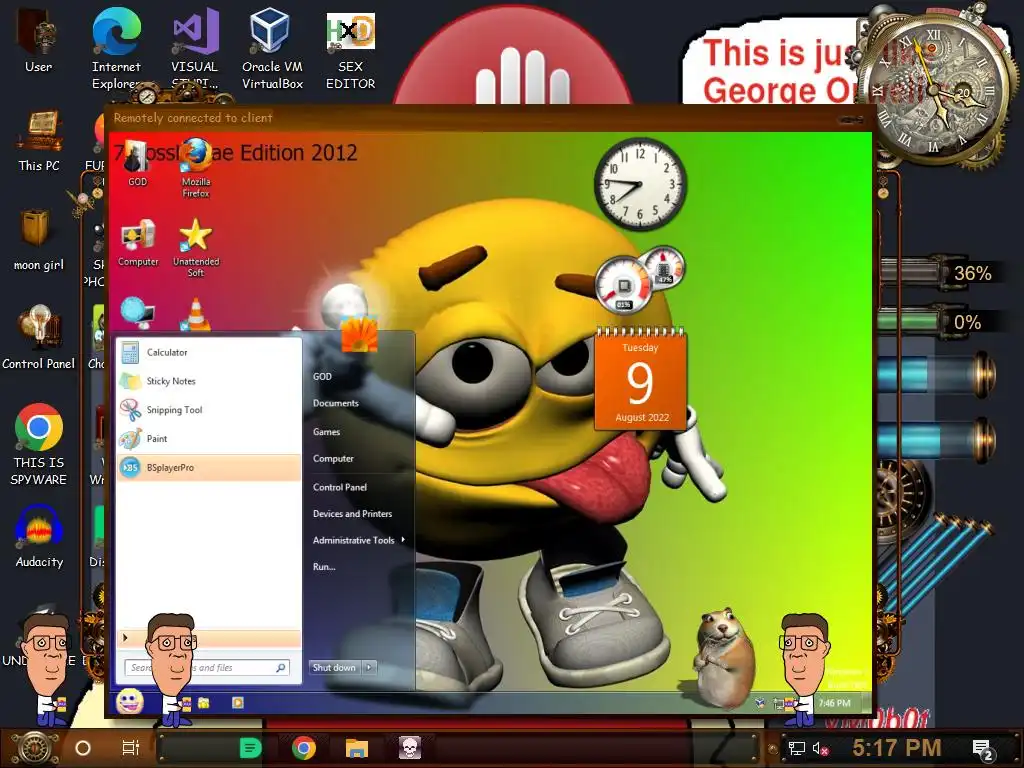Viewport: 1024px width, 768px height.
Task: Click the muted volume icon in host tray
Action: click(x=820, y=748)
